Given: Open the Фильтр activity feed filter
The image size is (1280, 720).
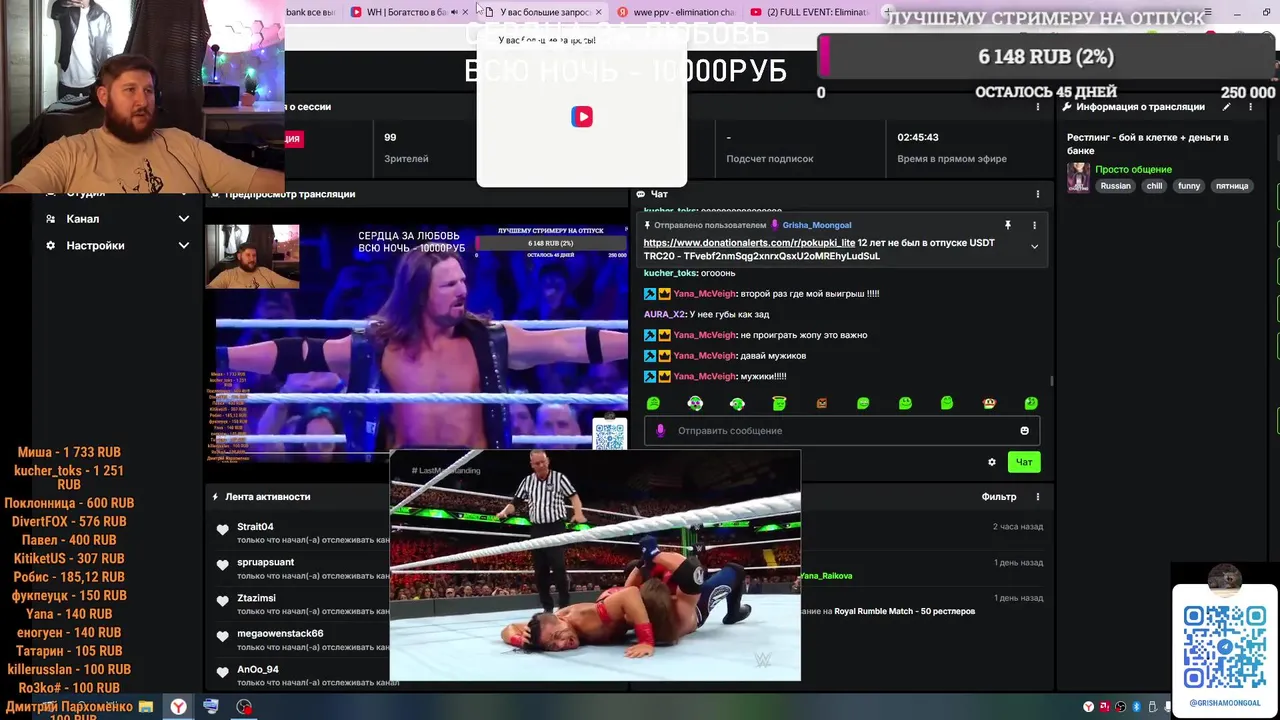Looking at the screenshot, I should coord(999,497).
